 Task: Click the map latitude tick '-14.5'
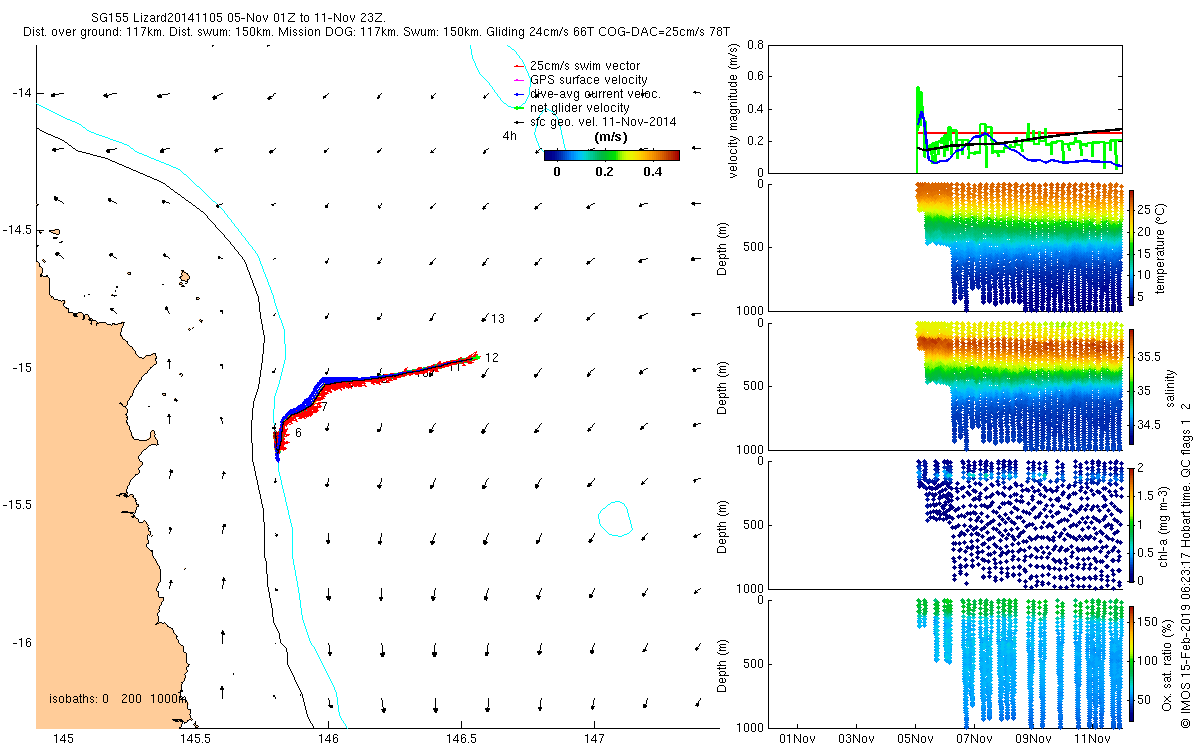coord(17,230)
